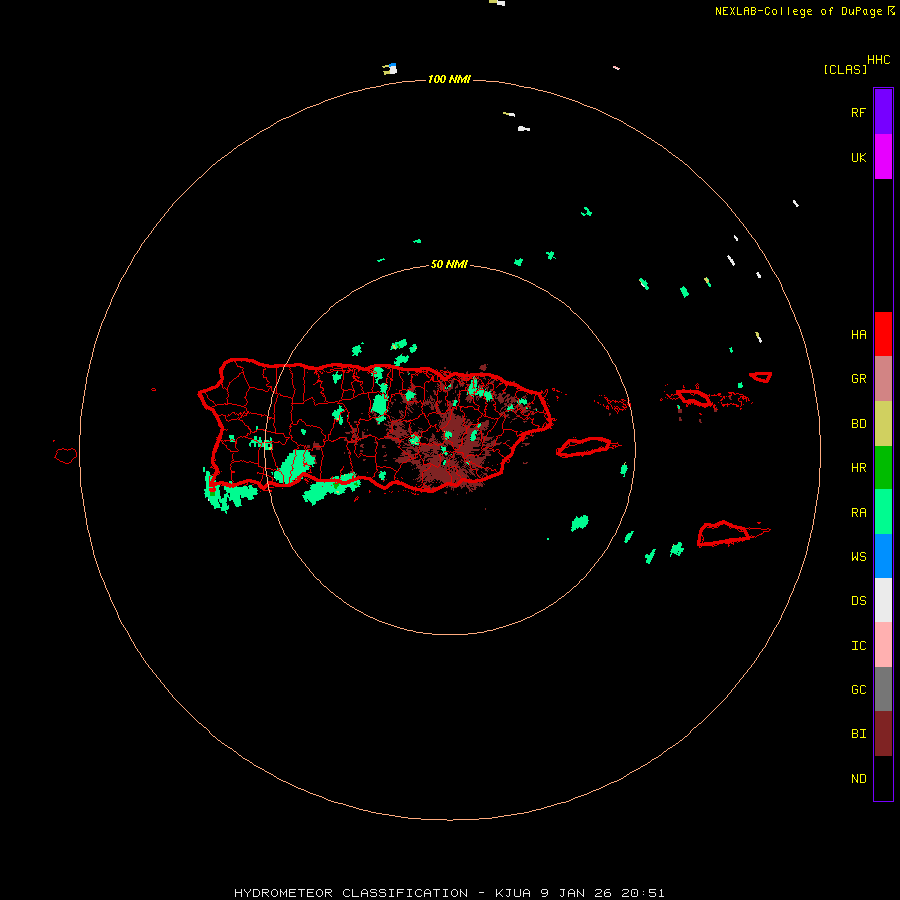Click the RF purple legend color swatch
The image size is (900, 900).
coord(883,111)
